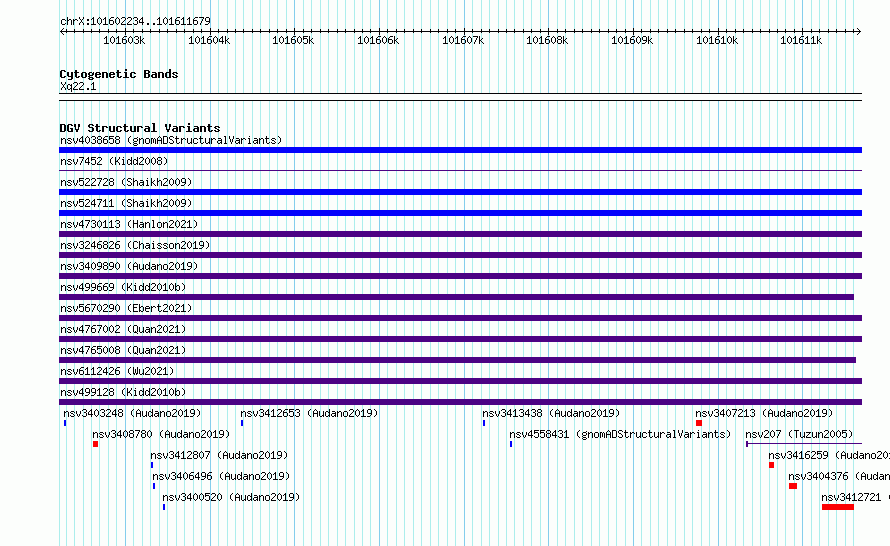Click the nsv3400520 (Audano2019) label
890x546 pixels.
[231, 497]
